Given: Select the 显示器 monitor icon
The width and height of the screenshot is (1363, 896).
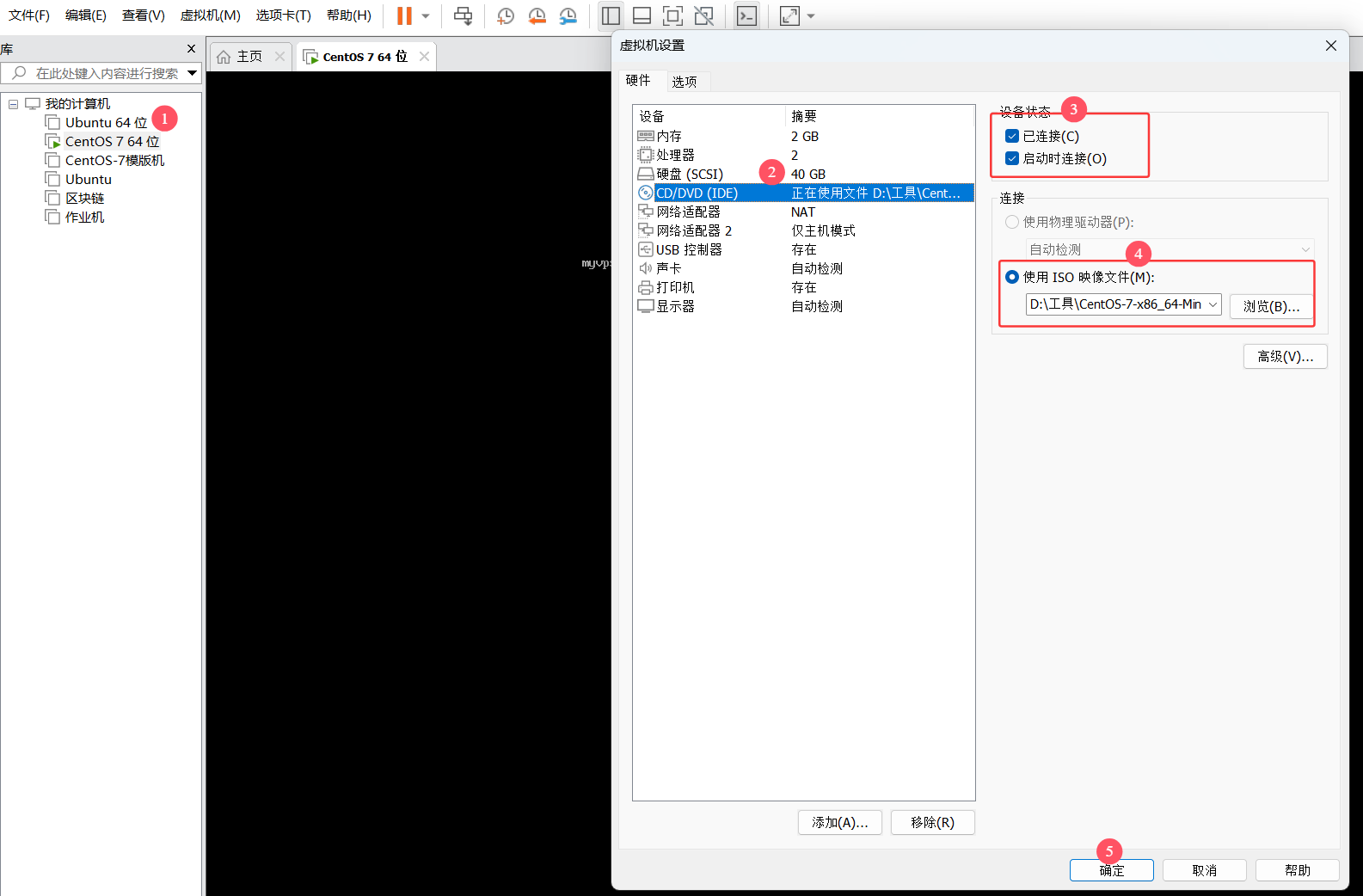Looking at the screenshot, I should click(x=646, y=306).
